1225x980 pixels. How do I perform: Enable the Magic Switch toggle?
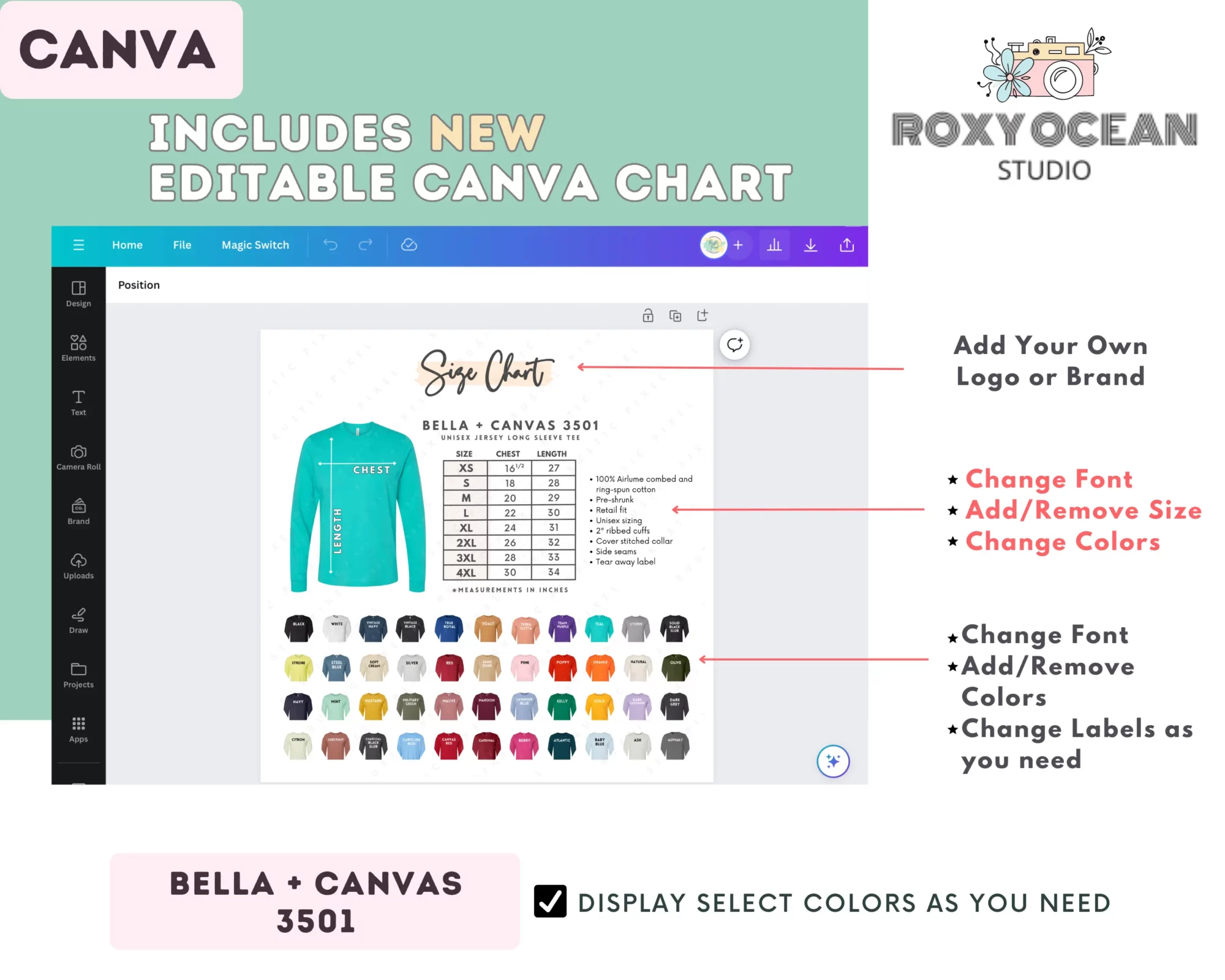255,244
